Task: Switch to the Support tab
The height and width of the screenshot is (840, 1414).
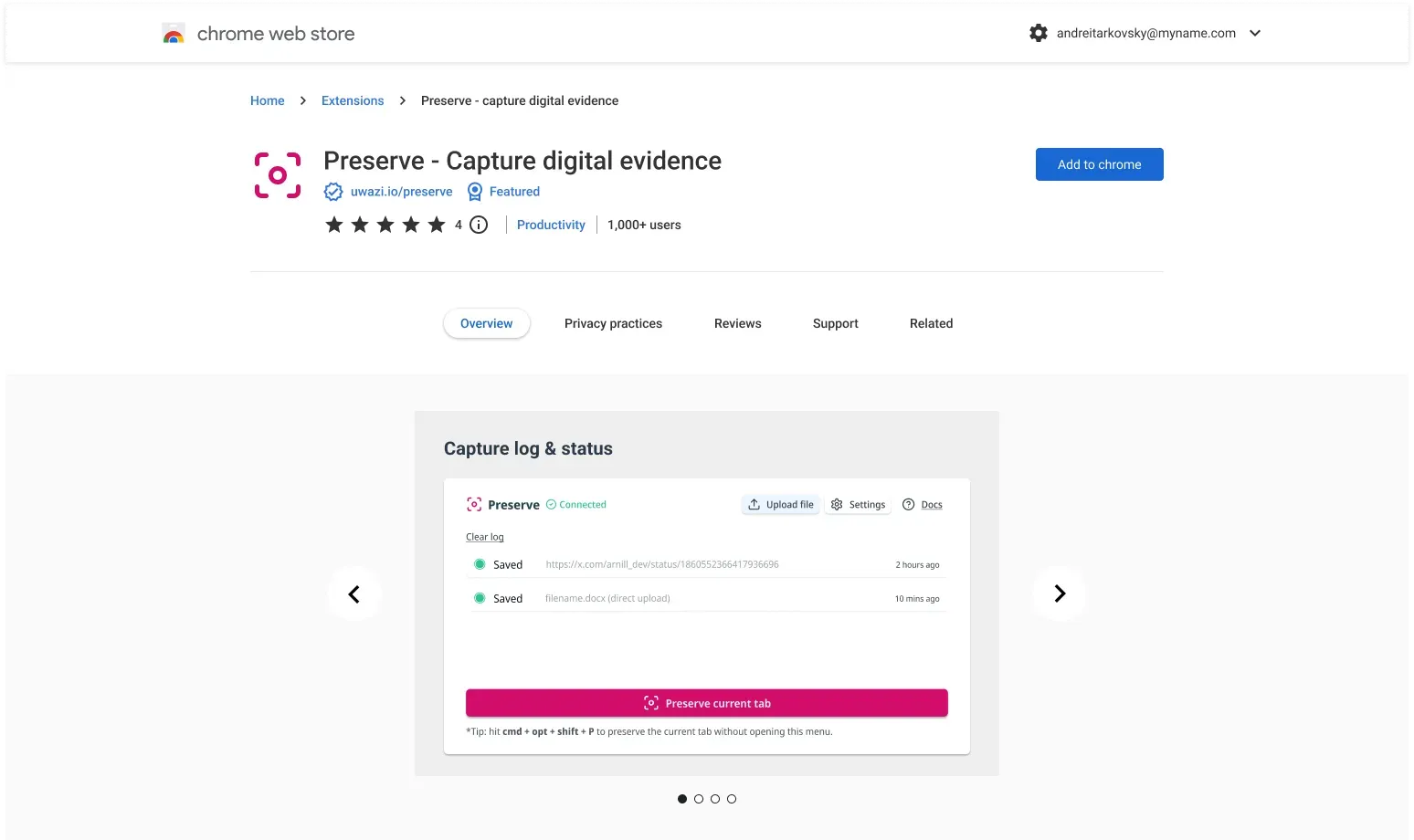Action: pos(835,323)
